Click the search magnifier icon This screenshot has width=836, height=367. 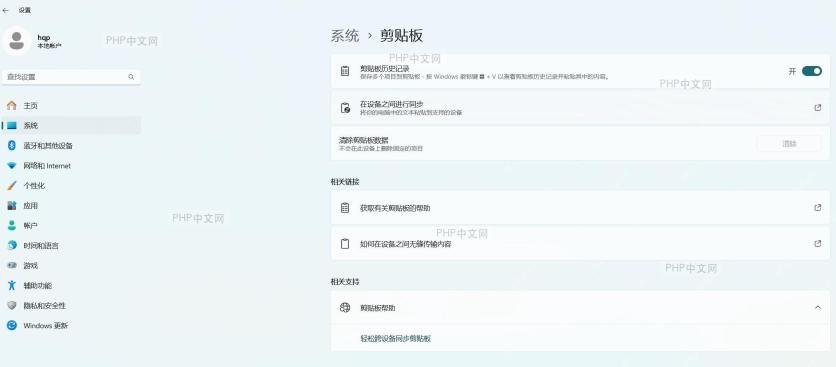coord(131,77)
